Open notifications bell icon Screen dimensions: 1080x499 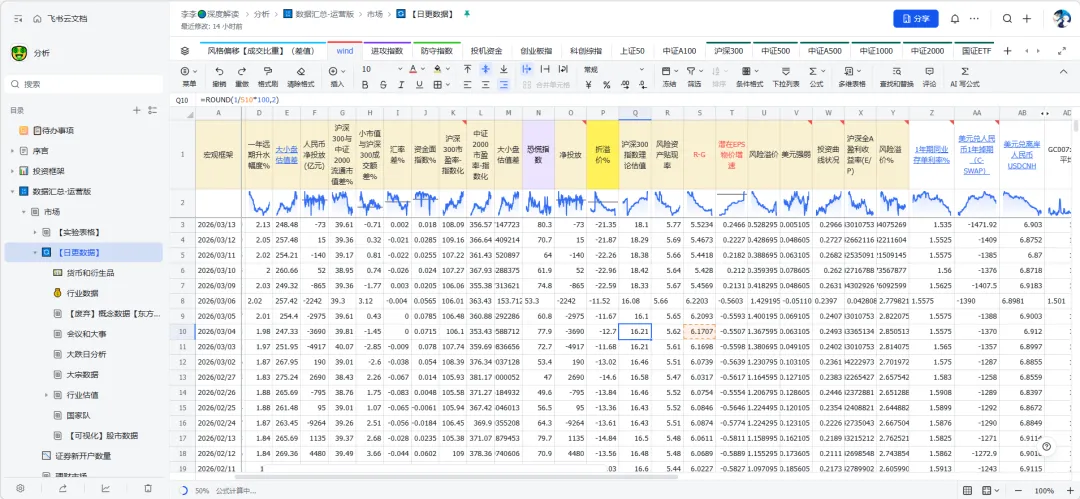(x=955, y=19)
